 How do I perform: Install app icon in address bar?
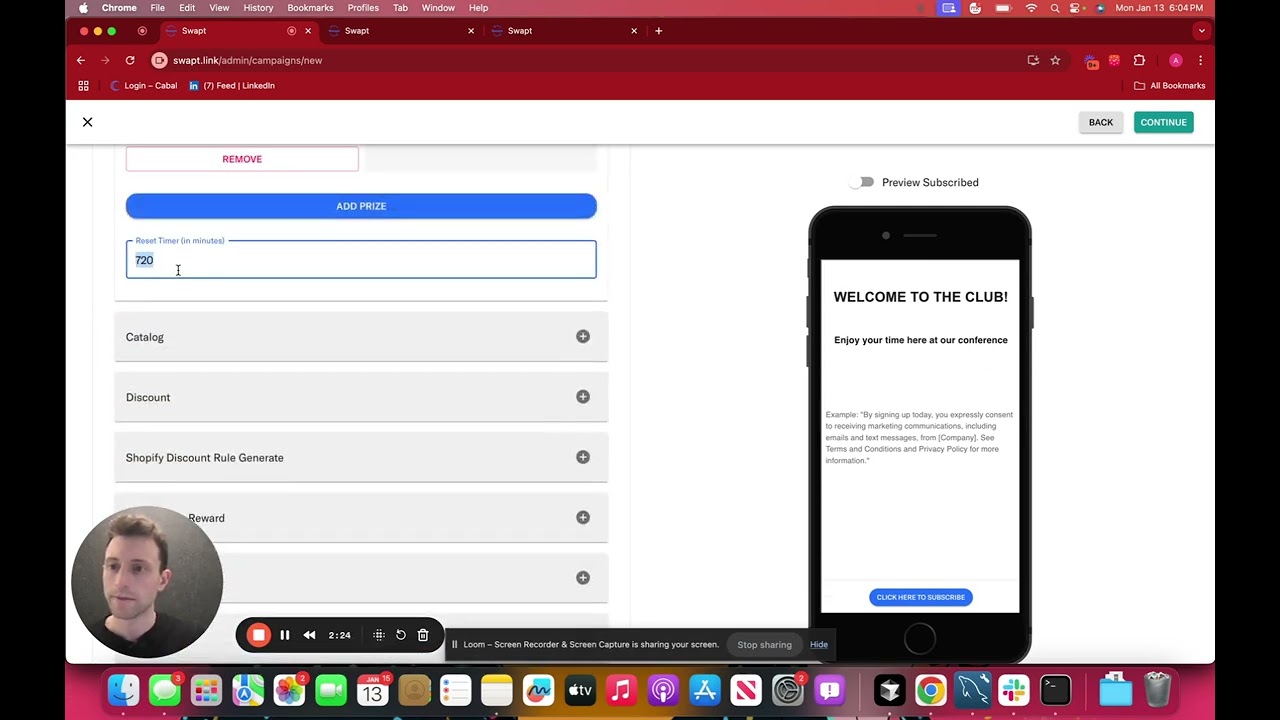(x=1033, y=60)
